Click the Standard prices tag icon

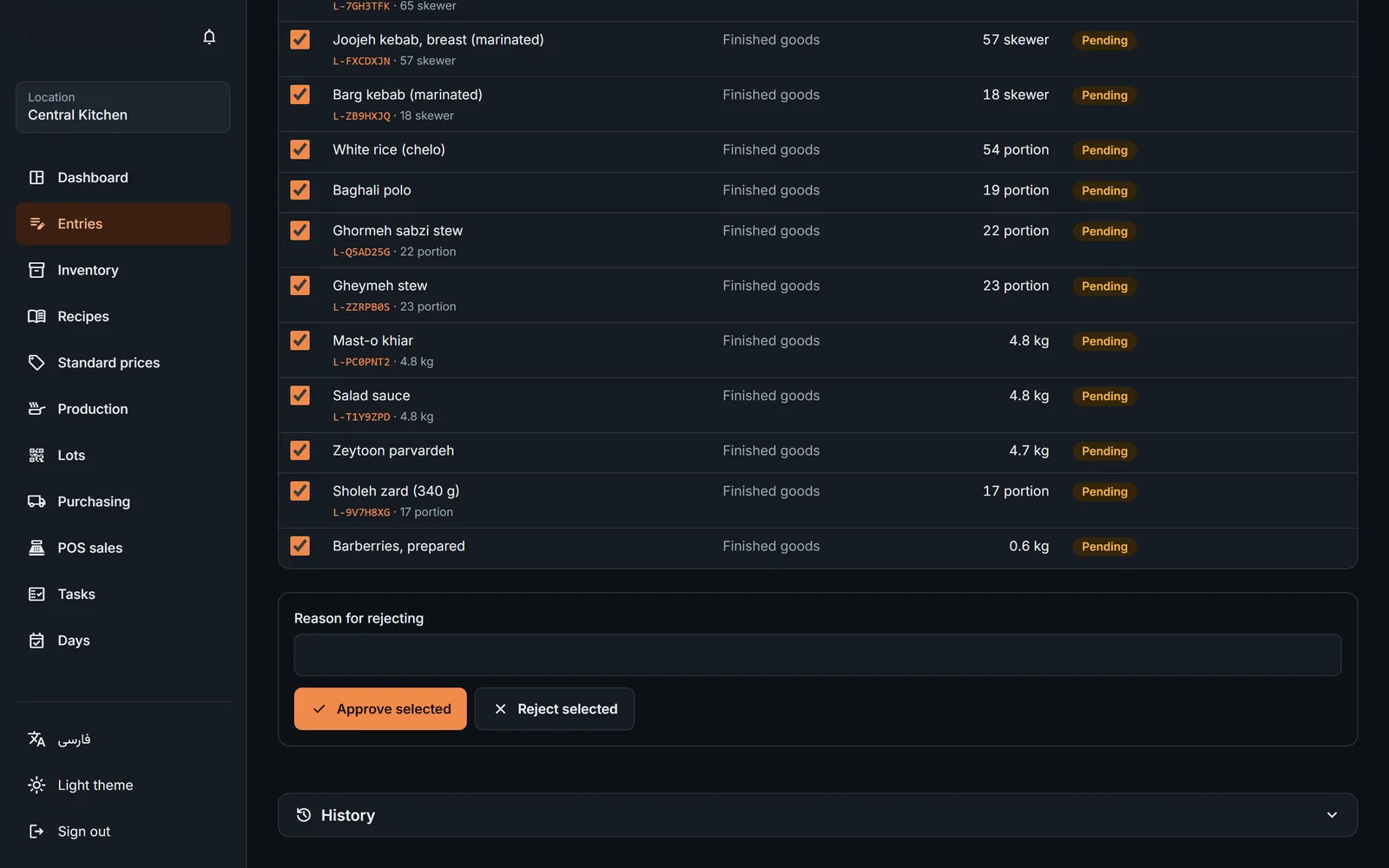click(x=36, y=363)
